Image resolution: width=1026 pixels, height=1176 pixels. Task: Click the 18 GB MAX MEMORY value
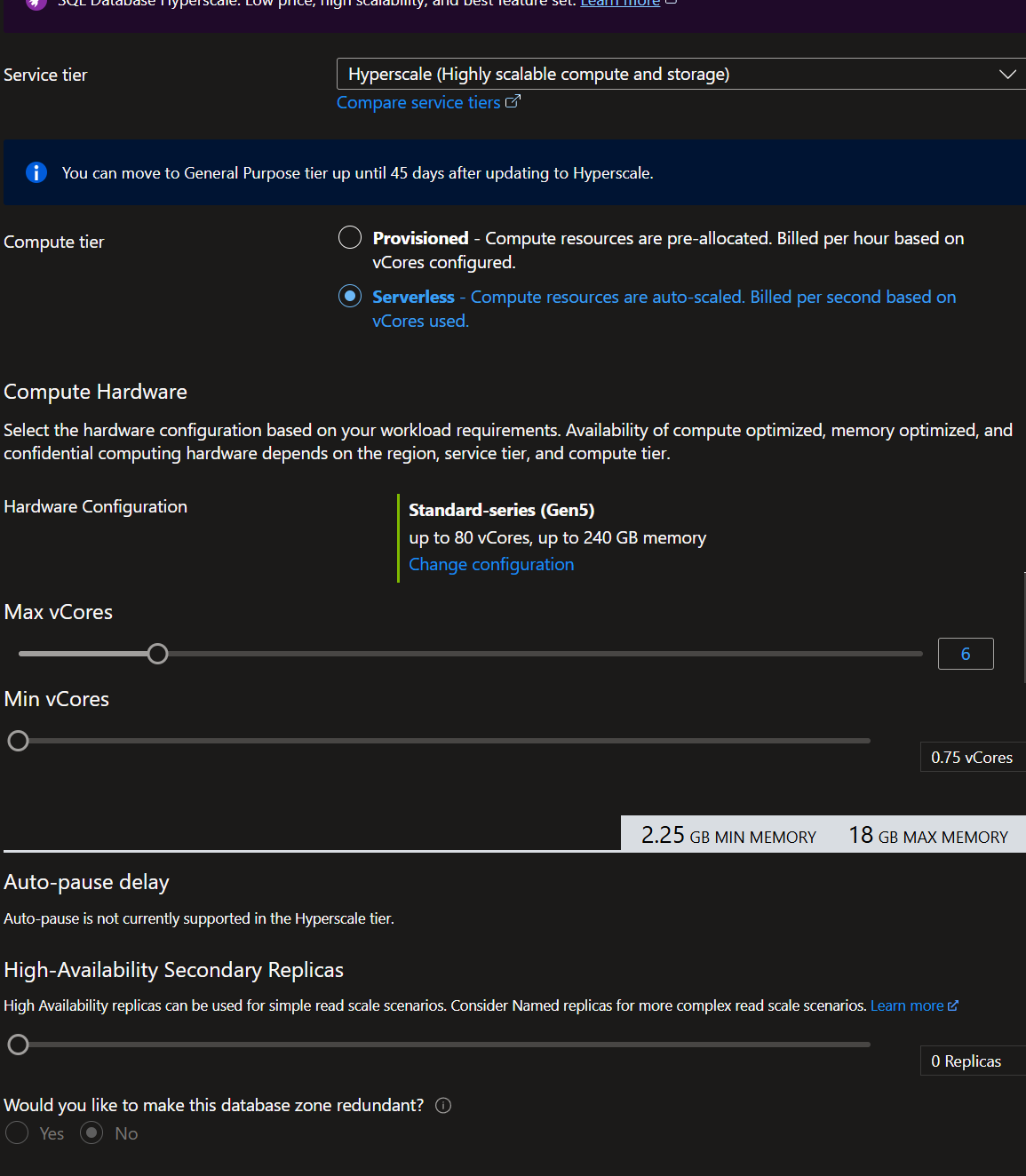pos(928,835)
